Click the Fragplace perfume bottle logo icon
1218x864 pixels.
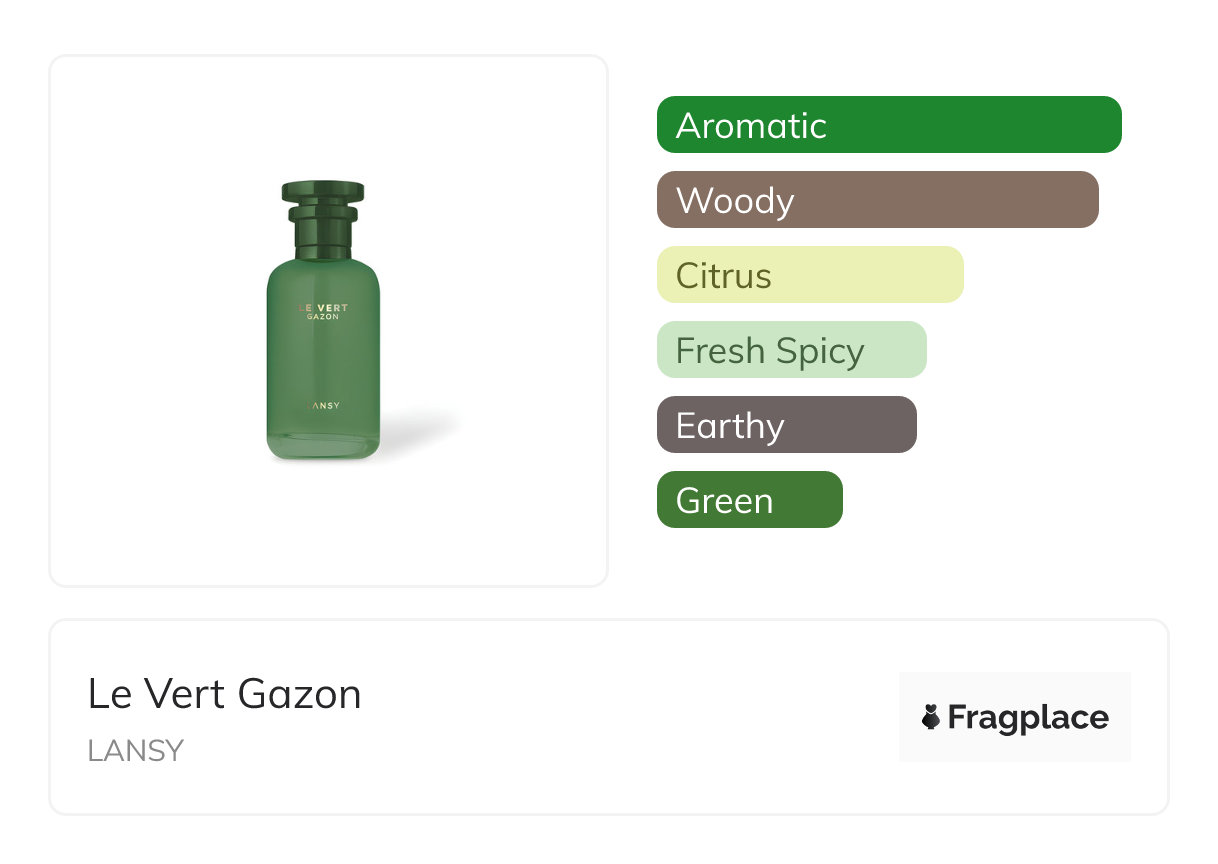coord(931,717)
